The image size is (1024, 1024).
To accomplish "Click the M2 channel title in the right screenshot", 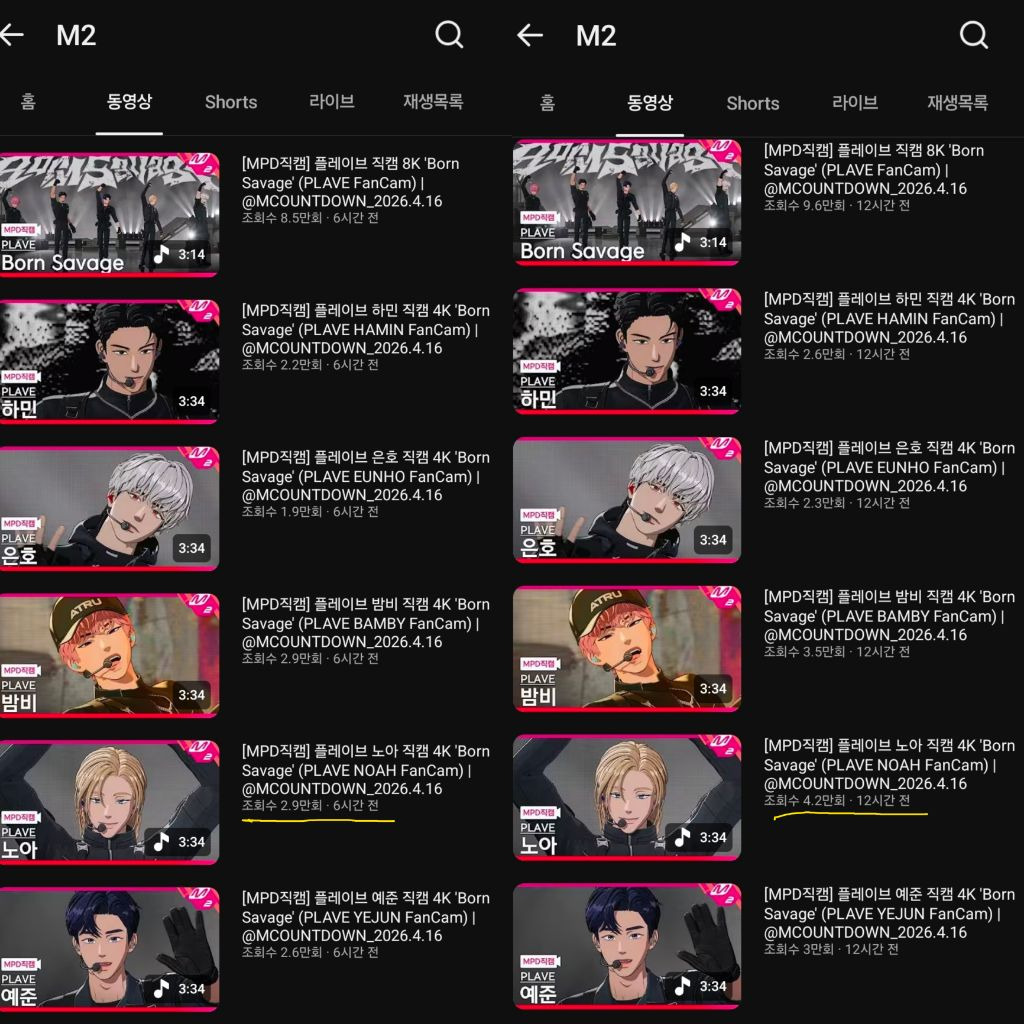I will (596, 35).
